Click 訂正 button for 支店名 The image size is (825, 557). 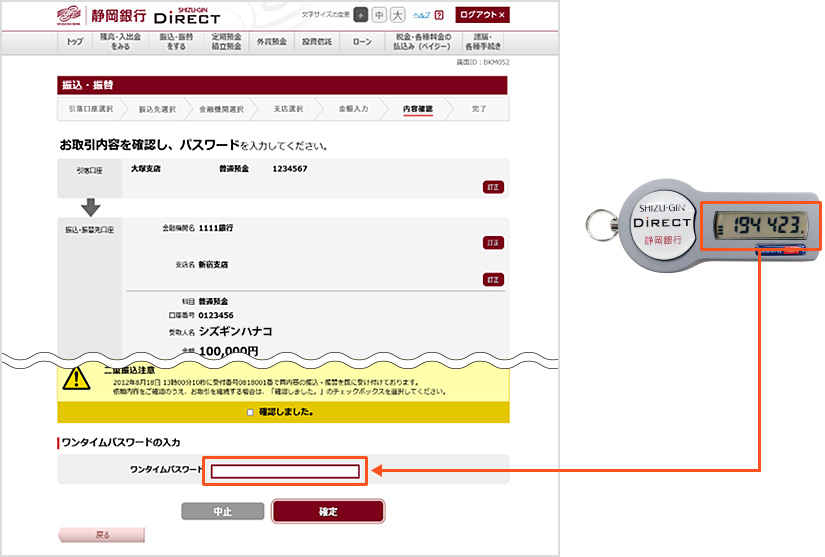pyautogui.click(x=493, y=279)
